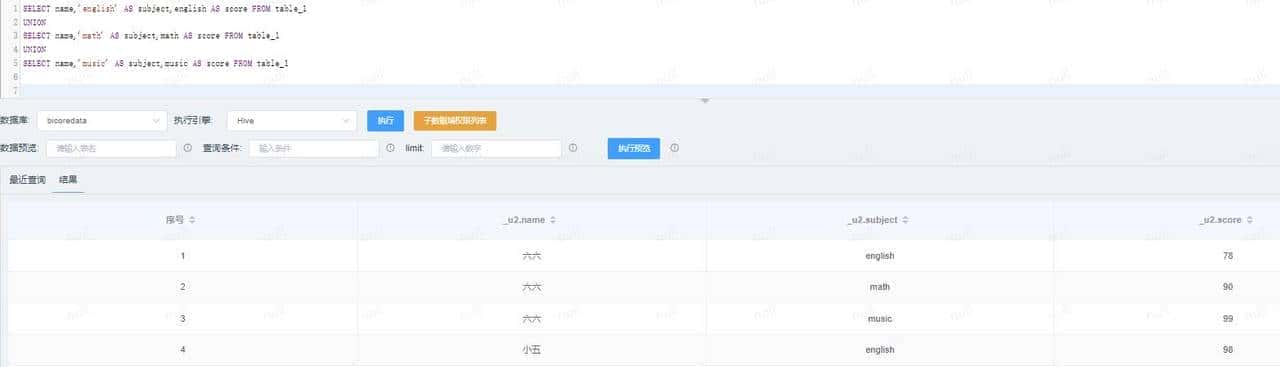Click info icon next to 查询条件 input

click(390, 148)
